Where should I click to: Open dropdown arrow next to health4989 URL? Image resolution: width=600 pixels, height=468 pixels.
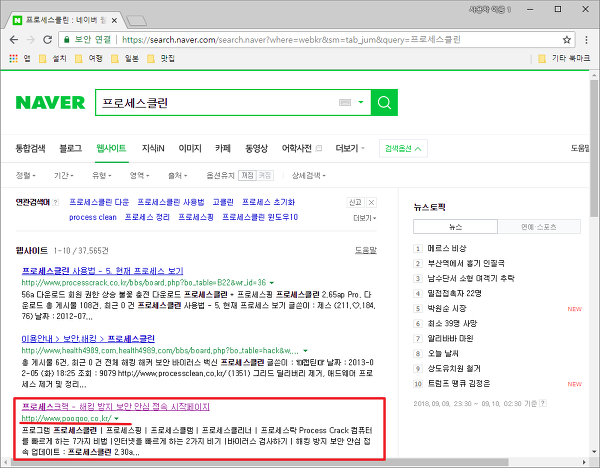[x=305, y=351]
